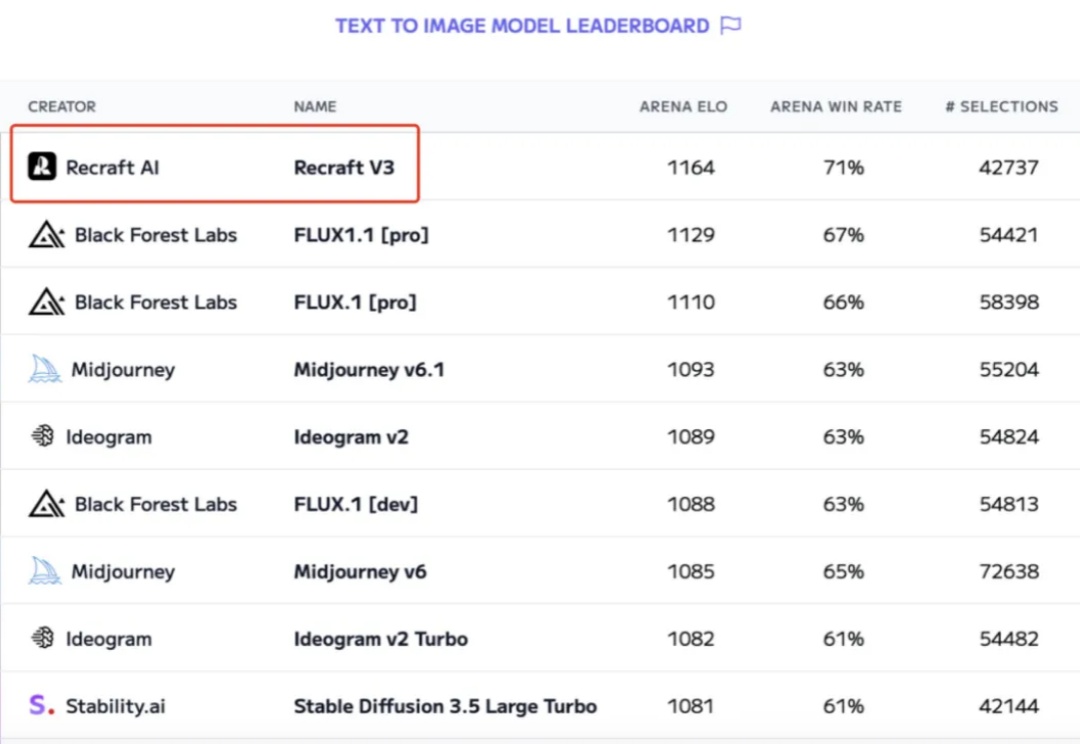Sort by ARENA WIN RATE column header

coord(836,107)
